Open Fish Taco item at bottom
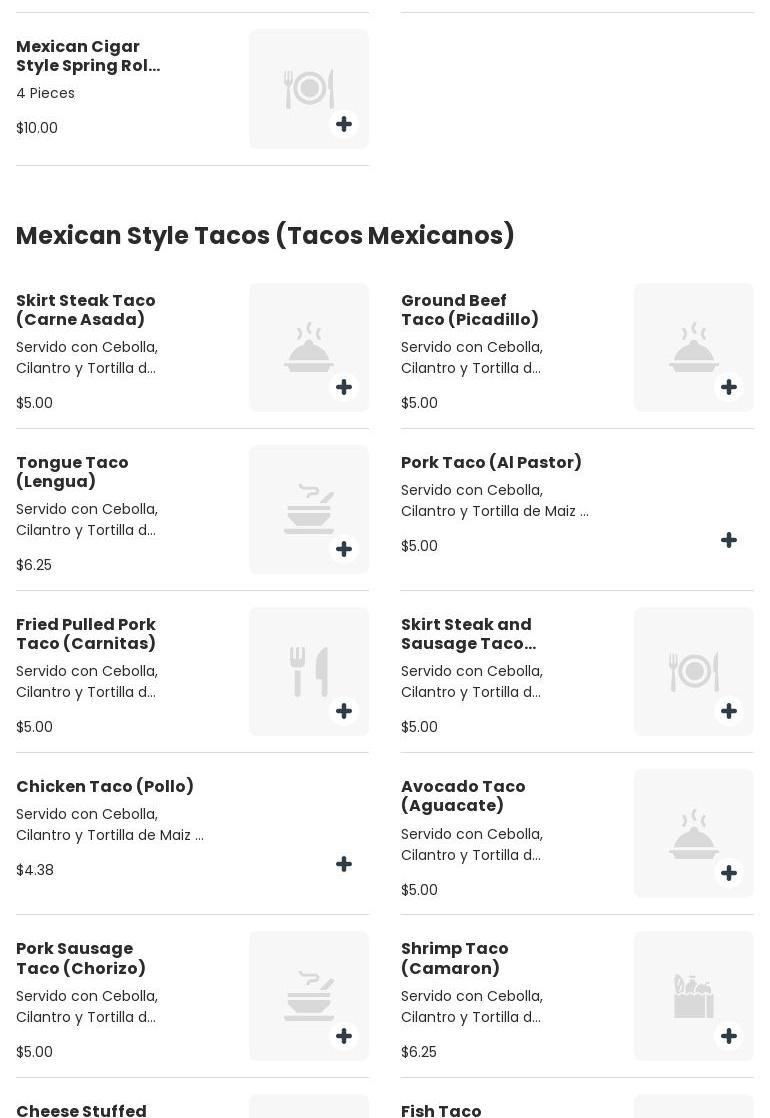 [441, 1109]
